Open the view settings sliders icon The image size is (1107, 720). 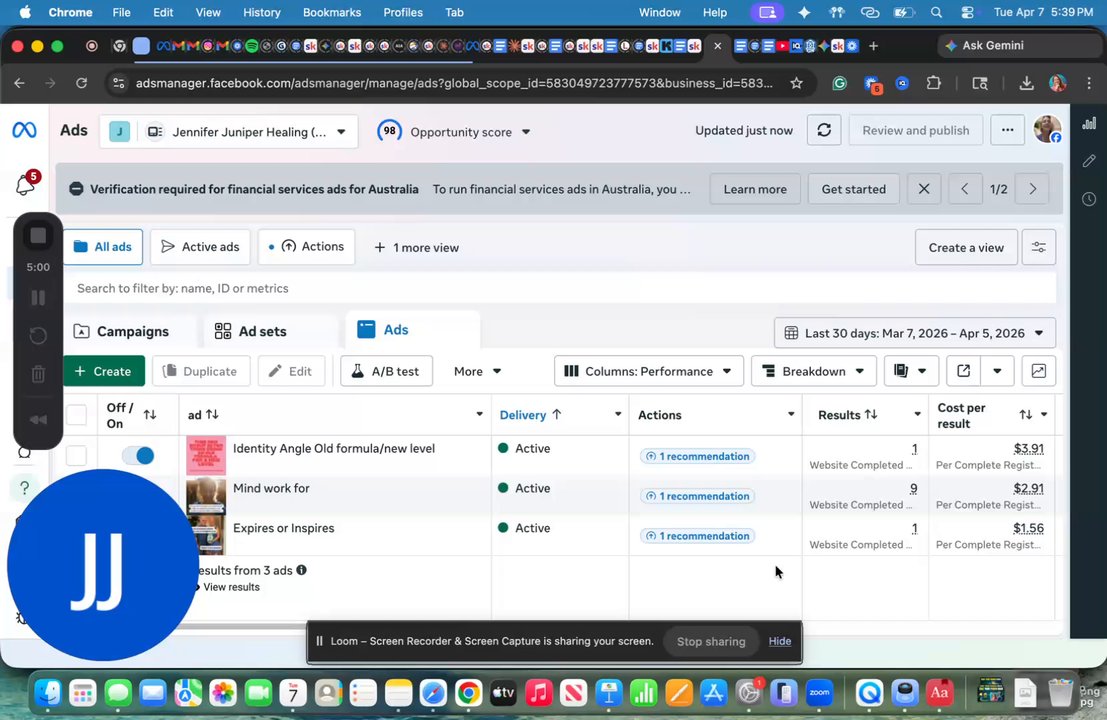click(x=1039, y=247)
